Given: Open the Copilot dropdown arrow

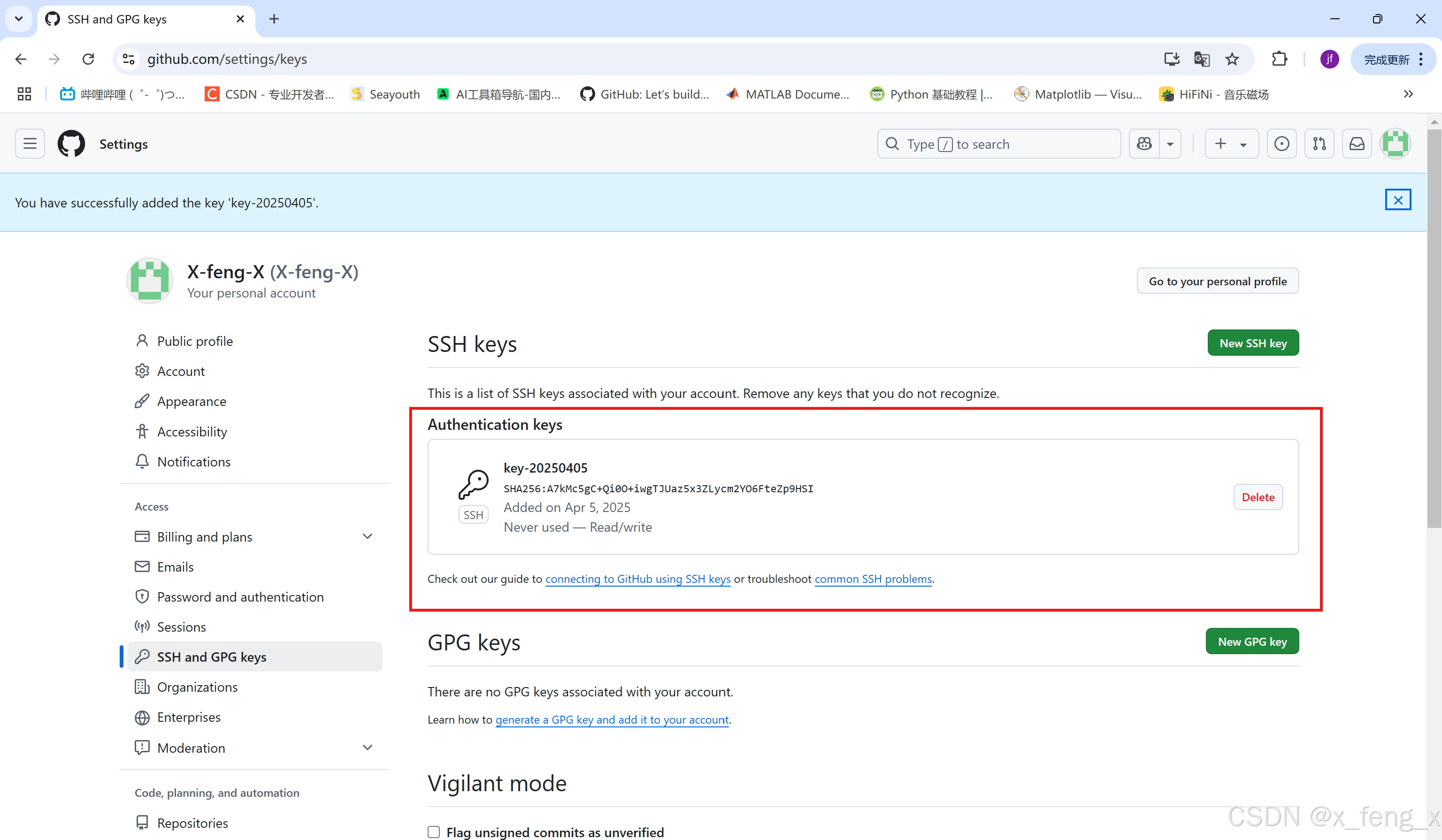Looking at the screenshot, I should coord(1170,144).
